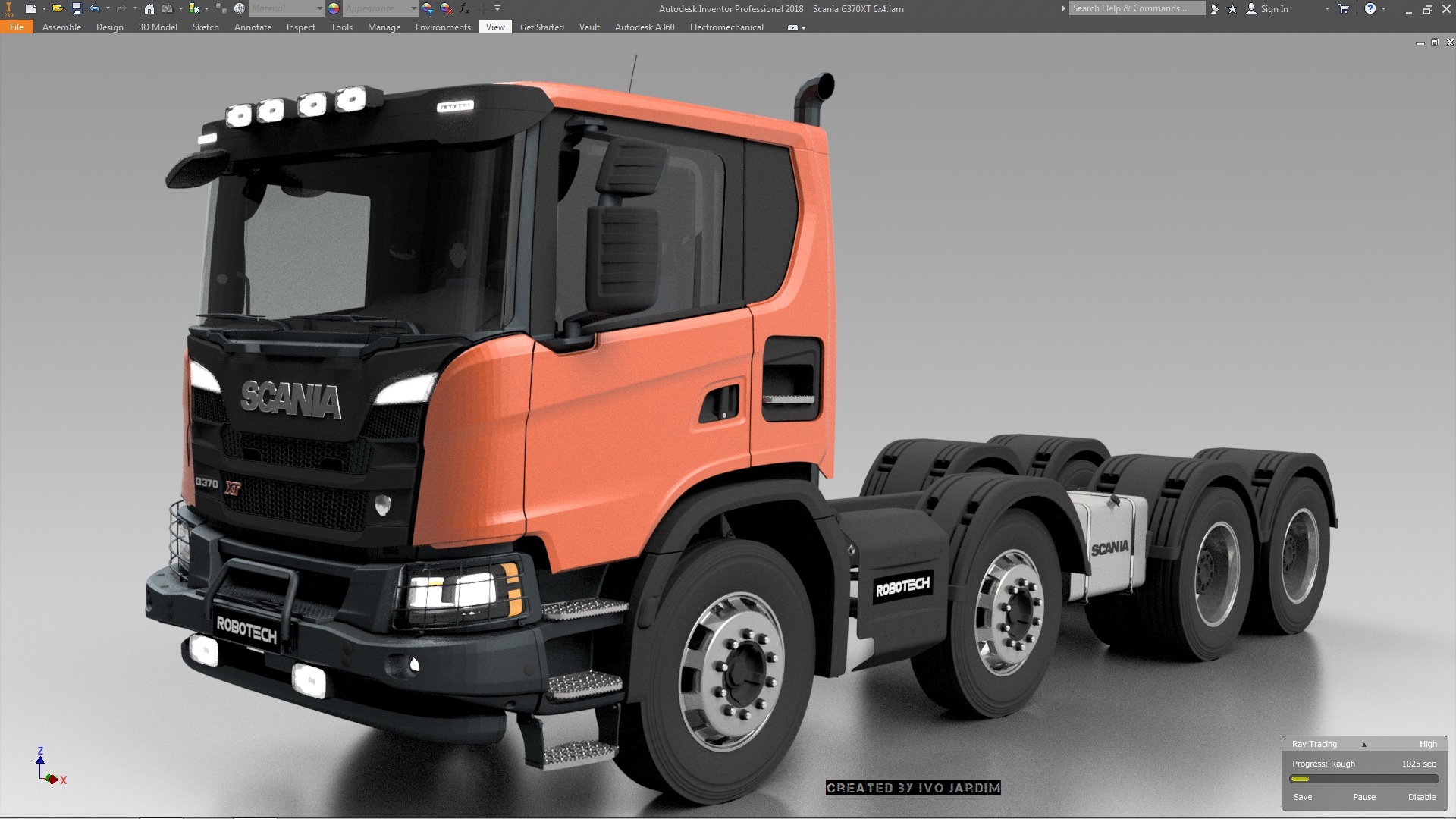Click the ray tracing progress bar
The width and height of the screenshot is (1456, 819).
(x=1363, y=779)
